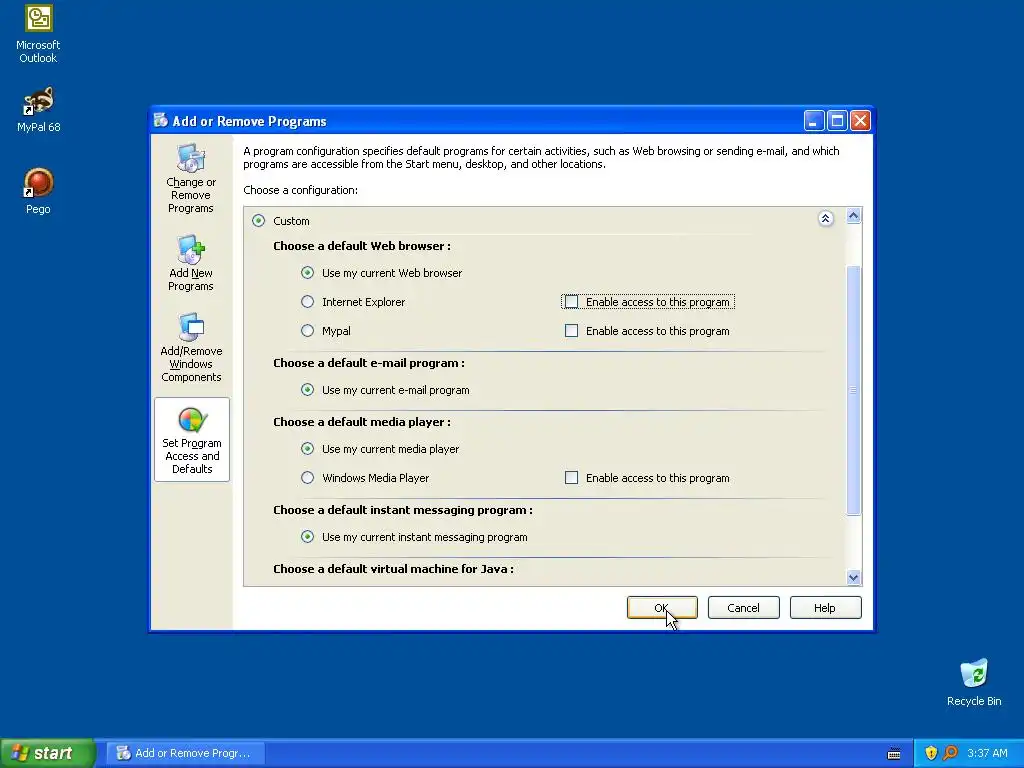
Task: Click the vertical scrollbar thumb
Action: (854, 391)
